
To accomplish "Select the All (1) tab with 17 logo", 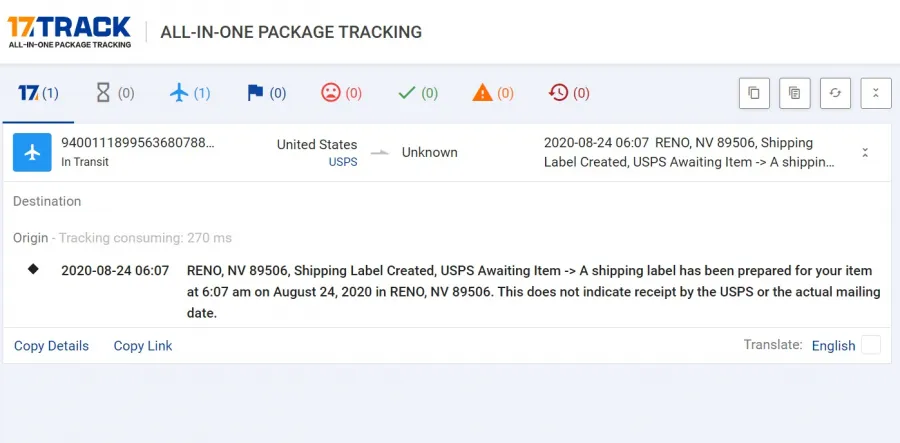I will 38,93.
